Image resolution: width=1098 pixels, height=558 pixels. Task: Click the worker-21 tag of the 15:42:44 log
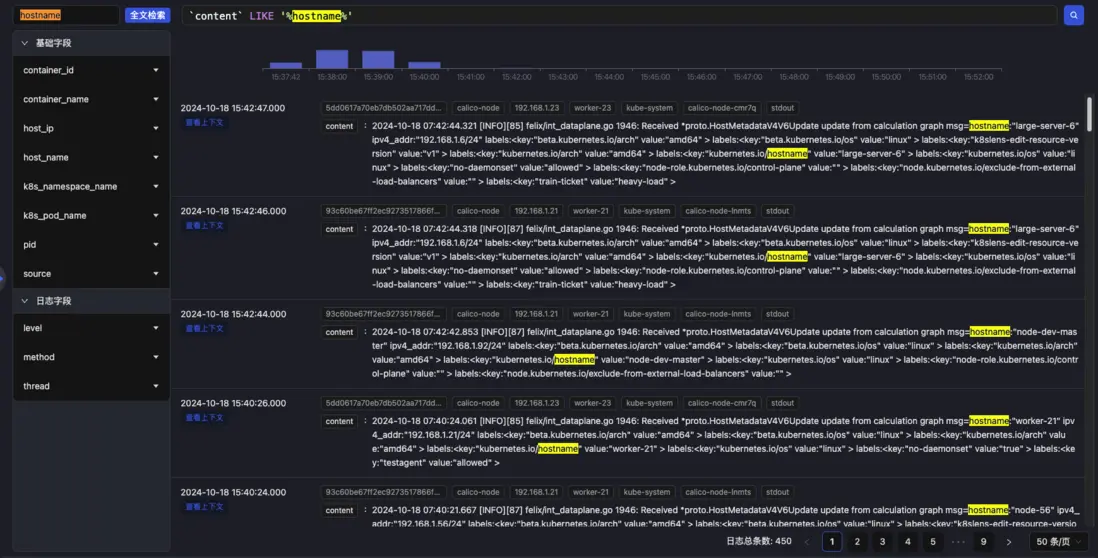[x=590, y=314]
